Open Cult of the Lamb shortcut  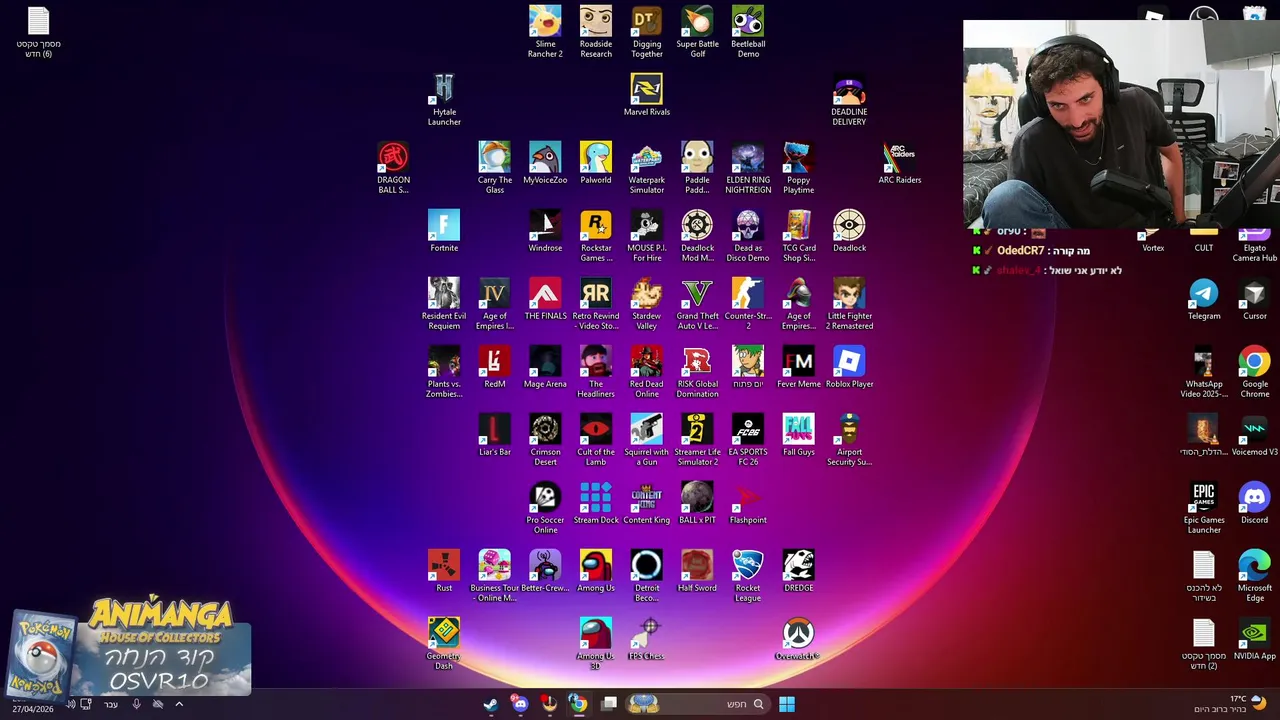pos(596,440)
